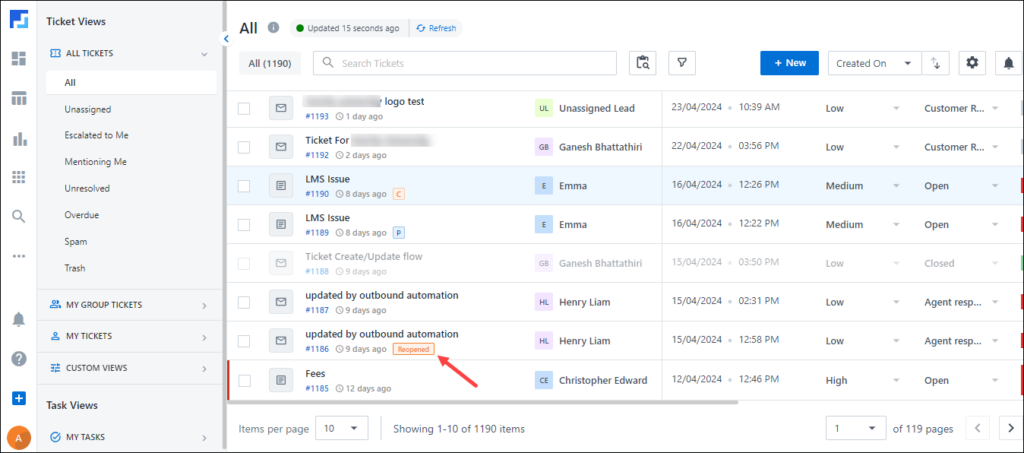This screenshot has width=1024, height=453.
Task: Open the dashboard icon in left rail
Action: point(18,58)
